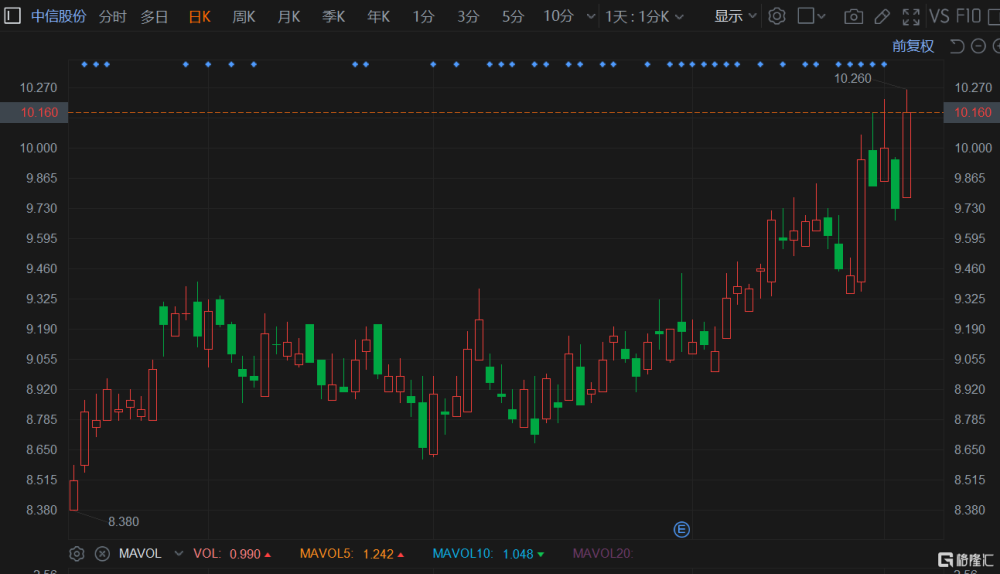The image size is (1000, 574).
Task: Enter fullscreen chart mode
Action: (x=911, y=16)
